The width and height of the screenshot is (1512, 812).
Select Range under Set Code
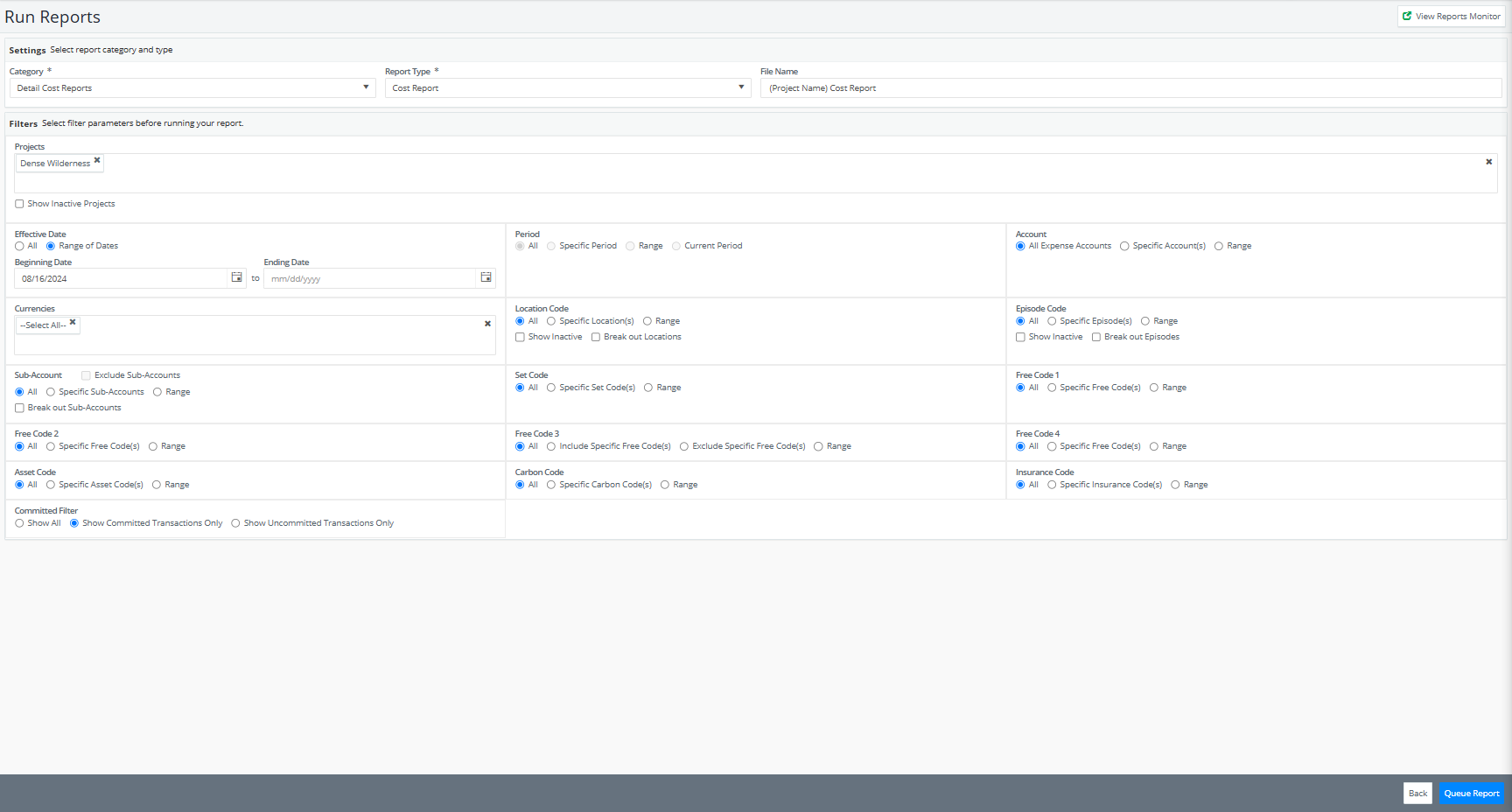[x=648, y=388]
